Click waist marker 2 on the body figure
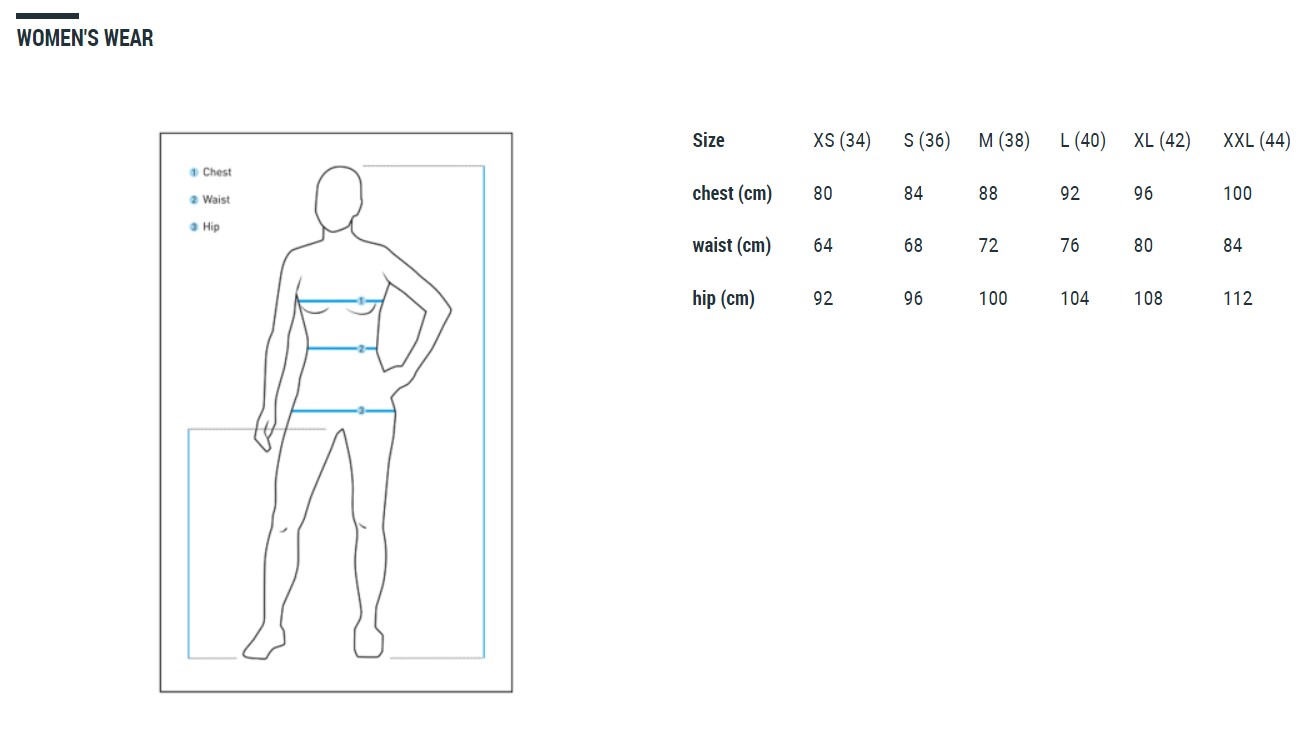The width and height of the screenshot is (1312, 729). point(361,349)
